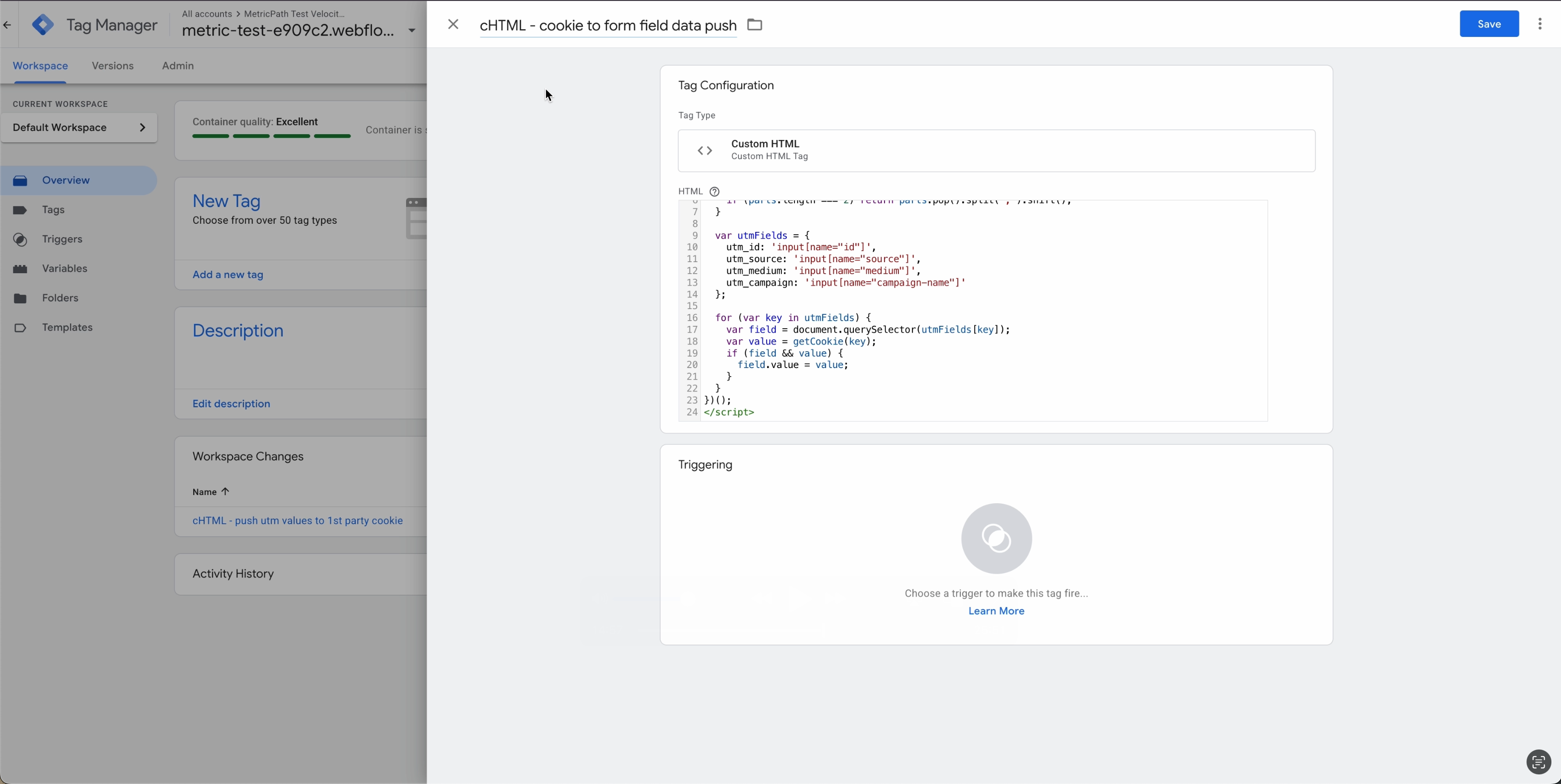Switch to the Workspace tab
The width and height of the screenshot is (1561, 784).
(x=40, y=66)
